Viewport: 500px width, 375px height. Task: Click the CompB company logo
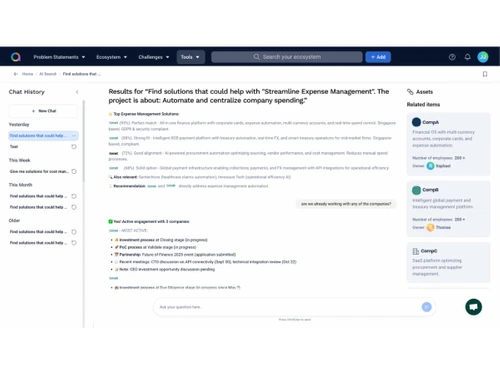pyautogui.click(x=416, y=190)
